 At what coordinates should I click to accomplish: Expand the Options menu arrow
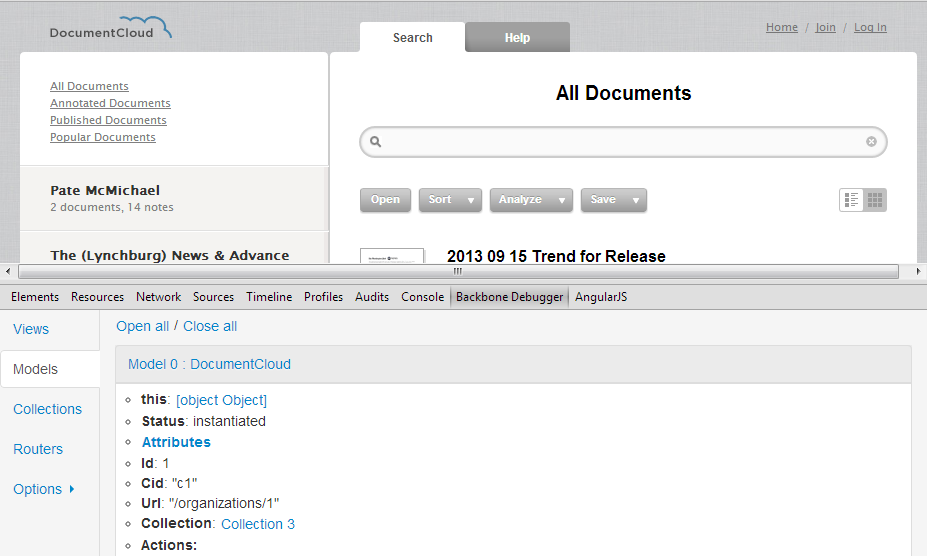click(x=72, y=489)
